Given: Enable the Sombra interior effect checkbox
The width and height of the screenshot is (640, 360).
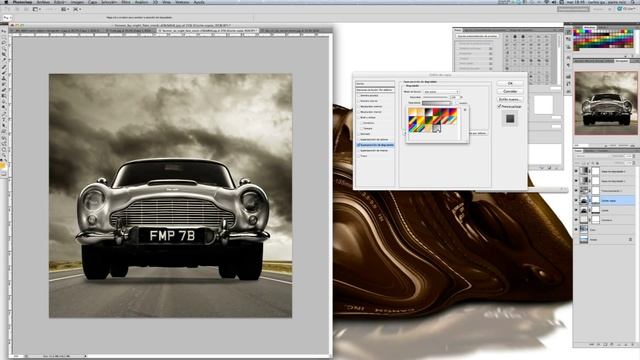Looking at the screenshot, I should click(358, 101).
